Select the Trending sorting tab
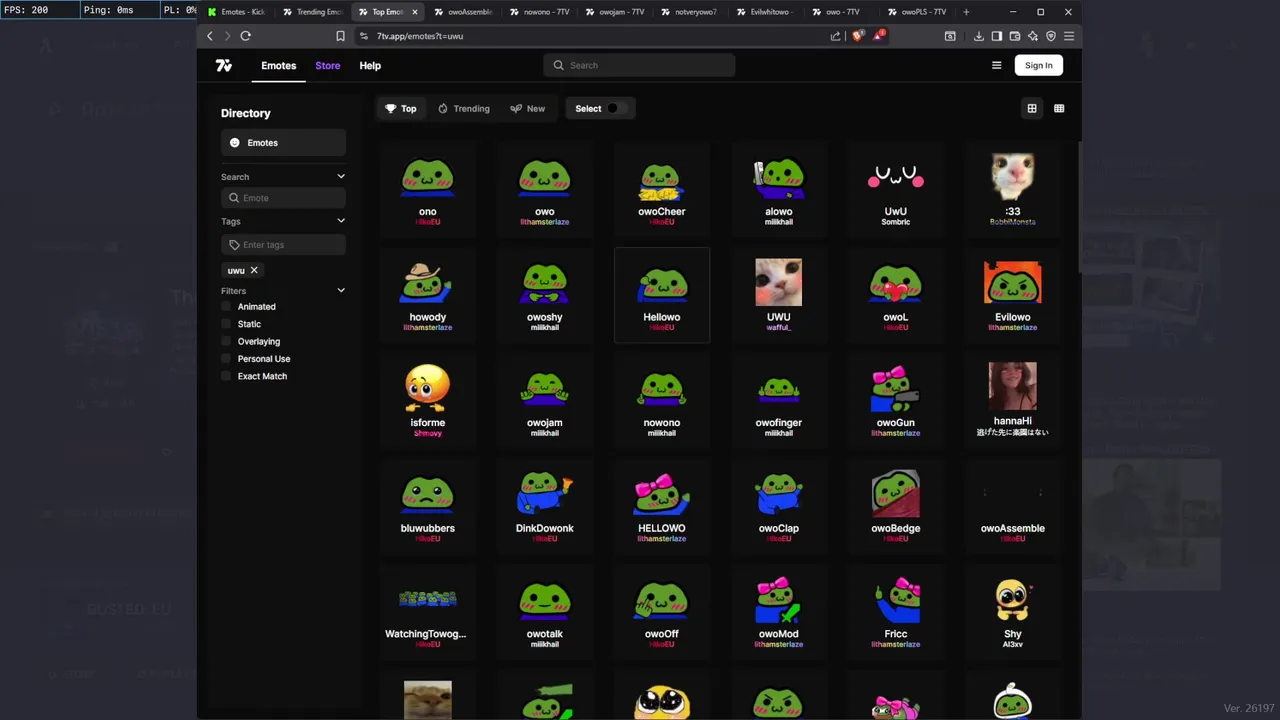Image resolution: width=1280 pixels, height=720 pixels. (x=464, y=108)
